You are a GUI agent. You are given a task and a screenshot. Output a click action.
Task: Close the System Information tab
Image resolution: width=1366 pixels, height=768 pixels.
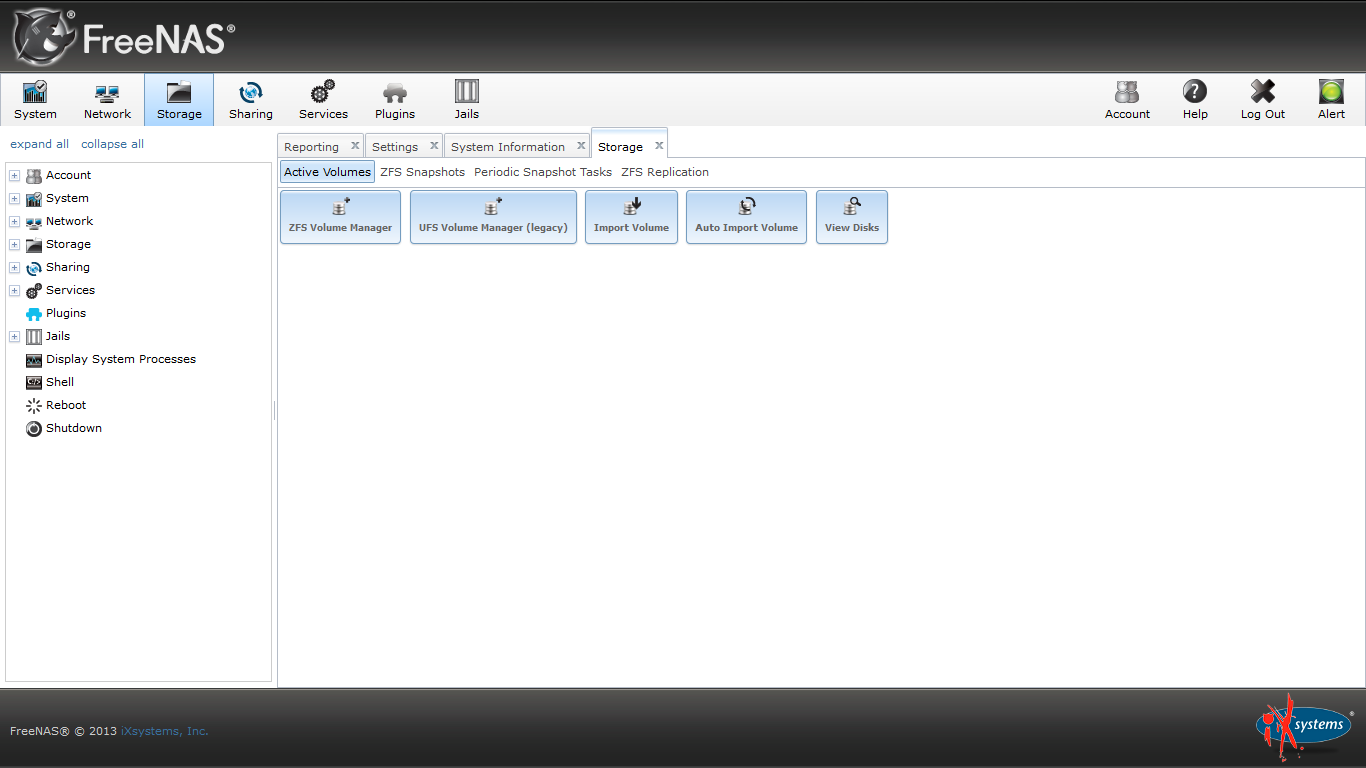(581, 146)
